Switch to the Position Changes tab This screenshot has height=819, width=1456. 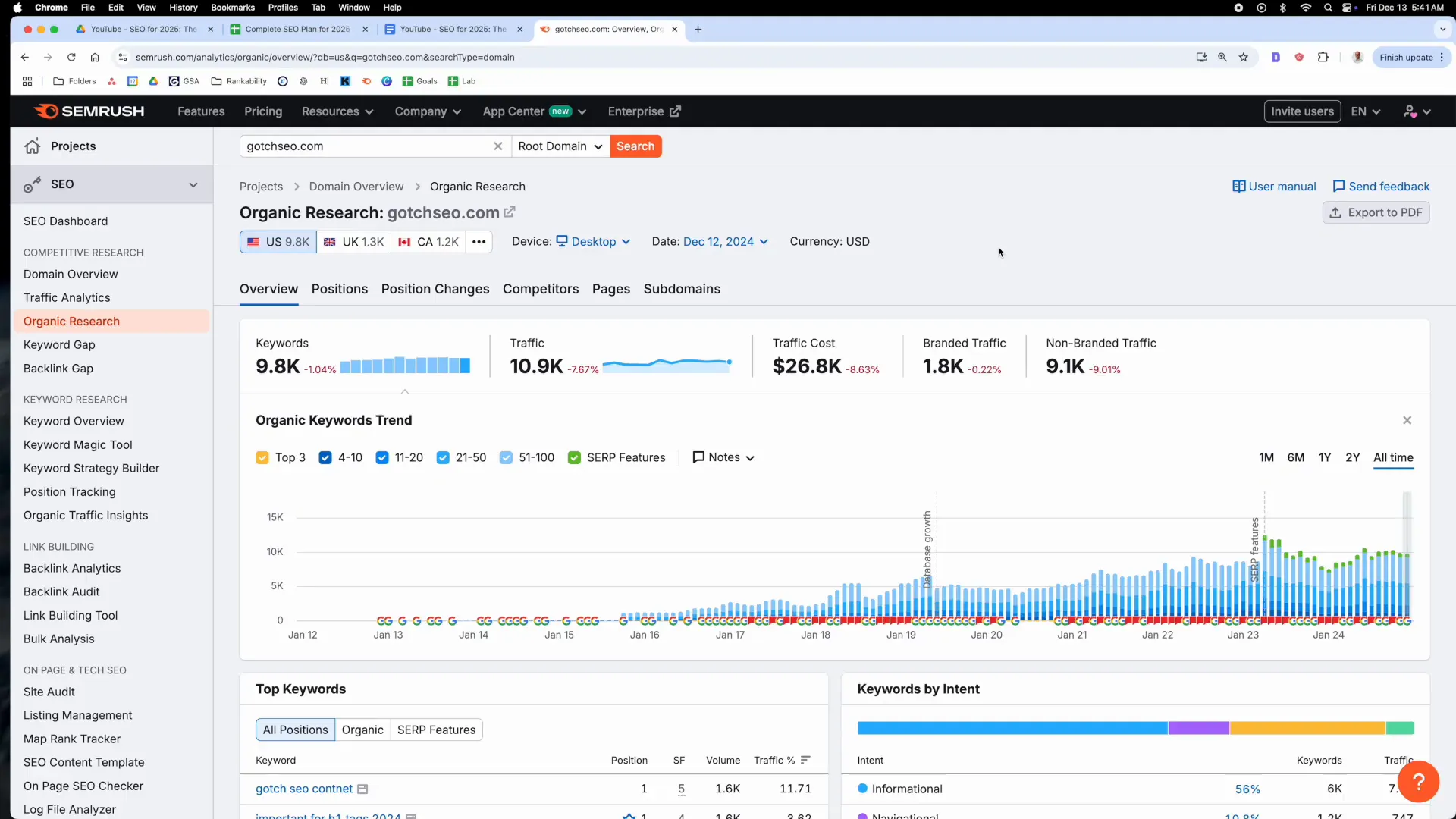[x=435, y=289]
